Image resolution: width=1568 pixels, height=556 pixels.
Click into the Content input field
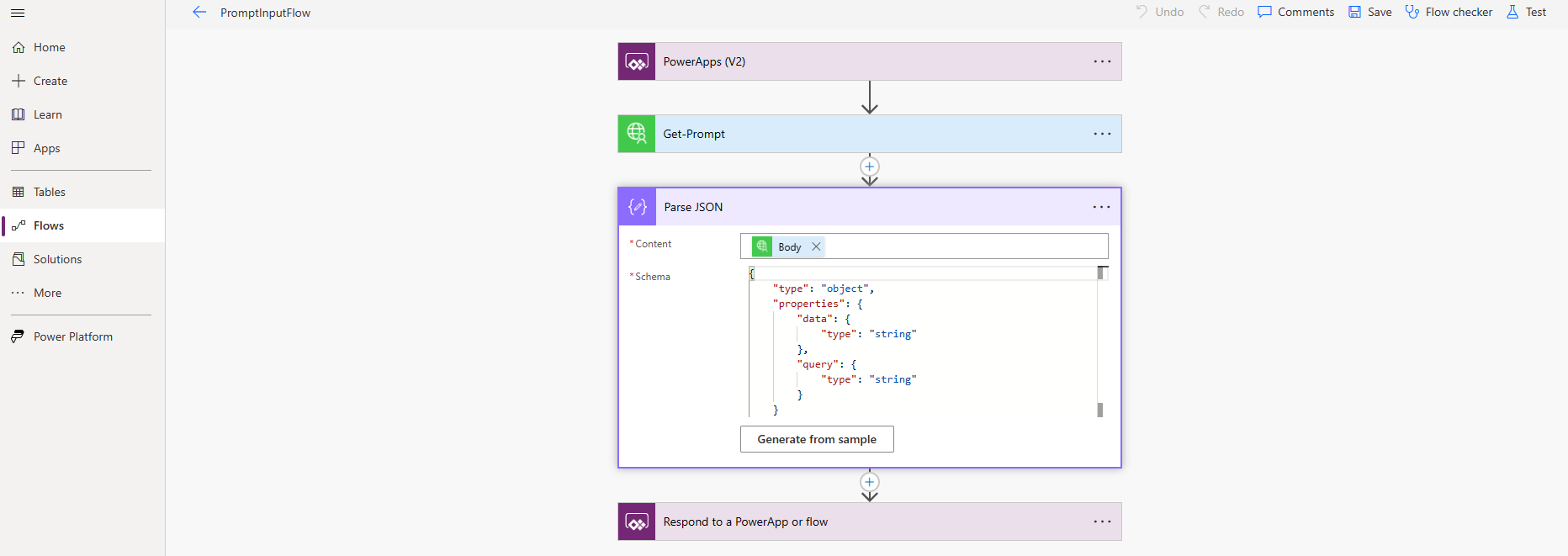point(924,246)
